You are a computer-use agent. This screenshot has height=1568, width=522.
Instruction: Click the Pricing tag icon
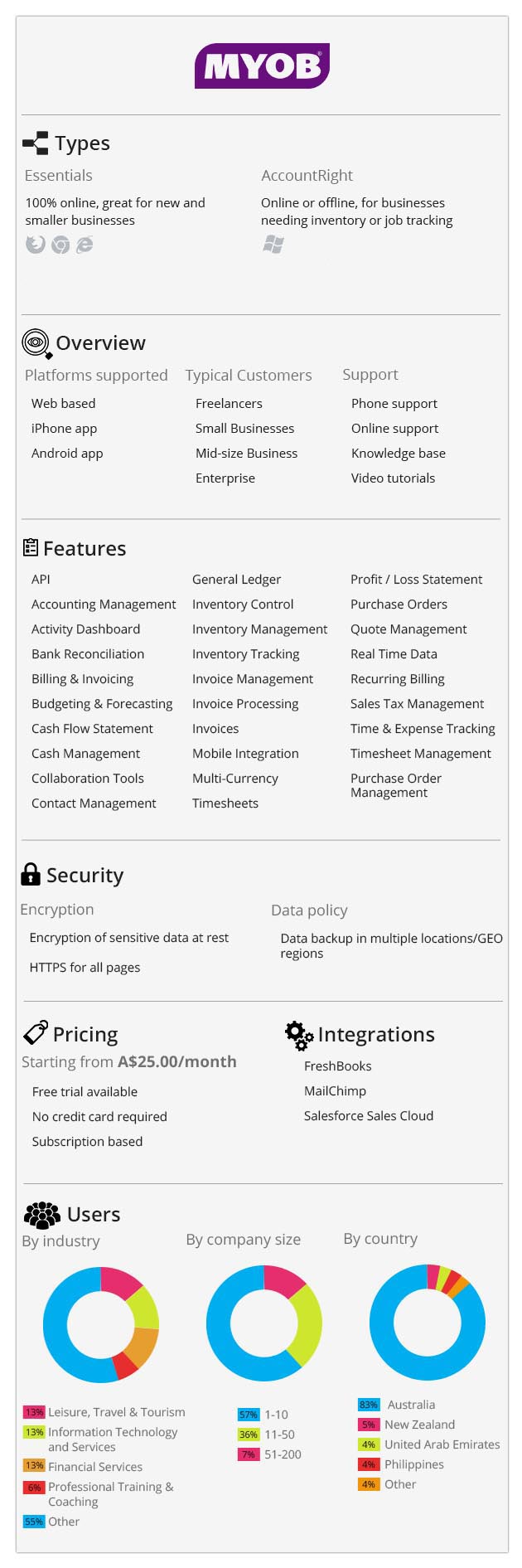[x=36, y=1032]
